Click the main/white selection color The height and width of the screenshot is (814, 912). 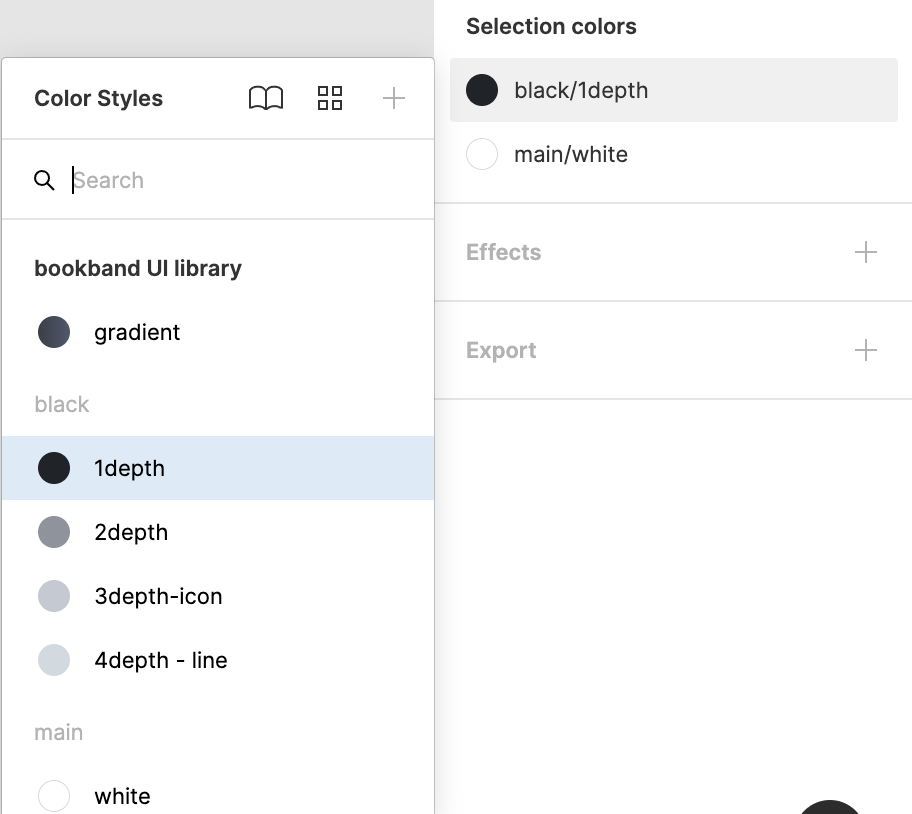coord(570,154)
